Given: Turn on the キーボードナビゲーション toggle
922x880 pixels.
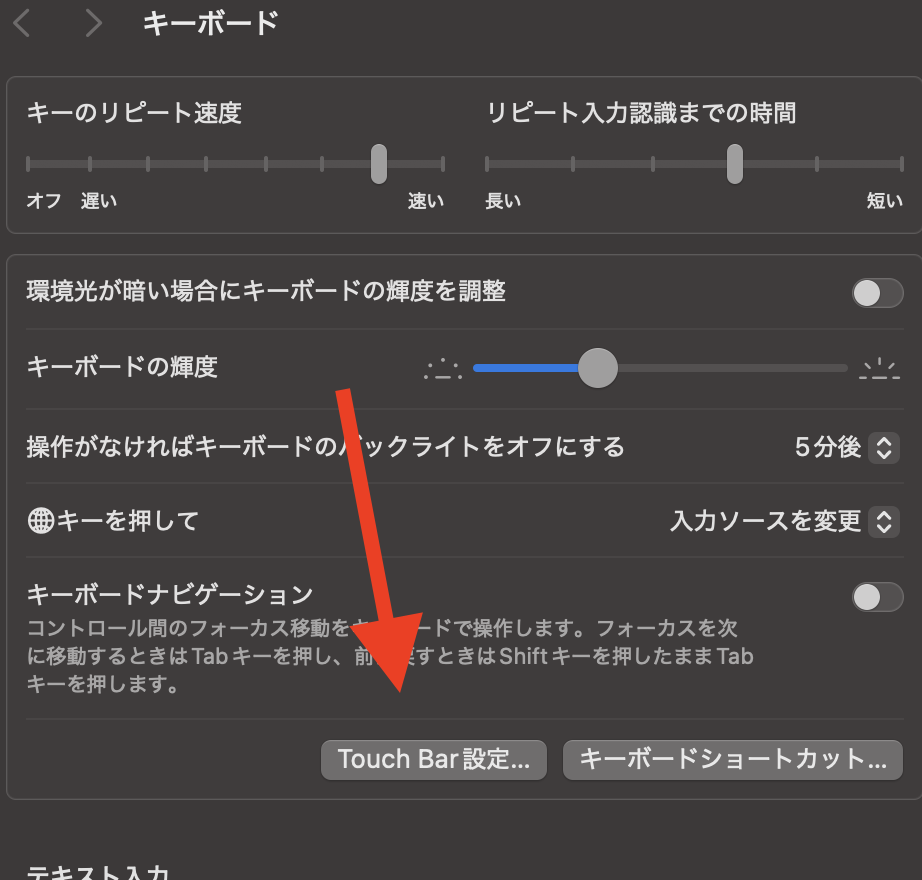Looking at the screenshot, I should pyautogui.click(x=876, y=597).
